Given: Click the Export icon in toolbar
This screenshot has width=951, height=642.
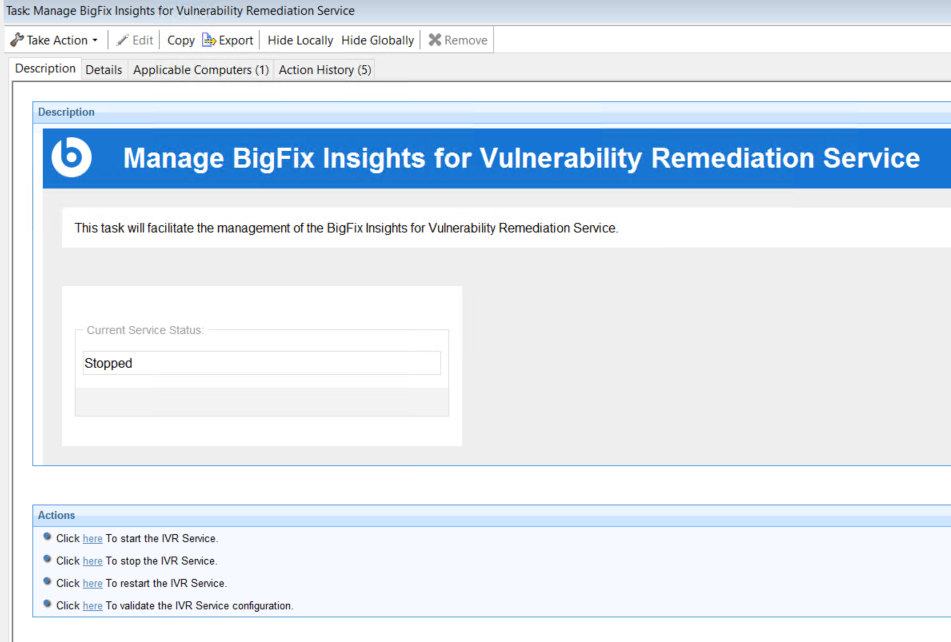Looking at the screenshot, I should pyautogui.click(x=209, y=40).
